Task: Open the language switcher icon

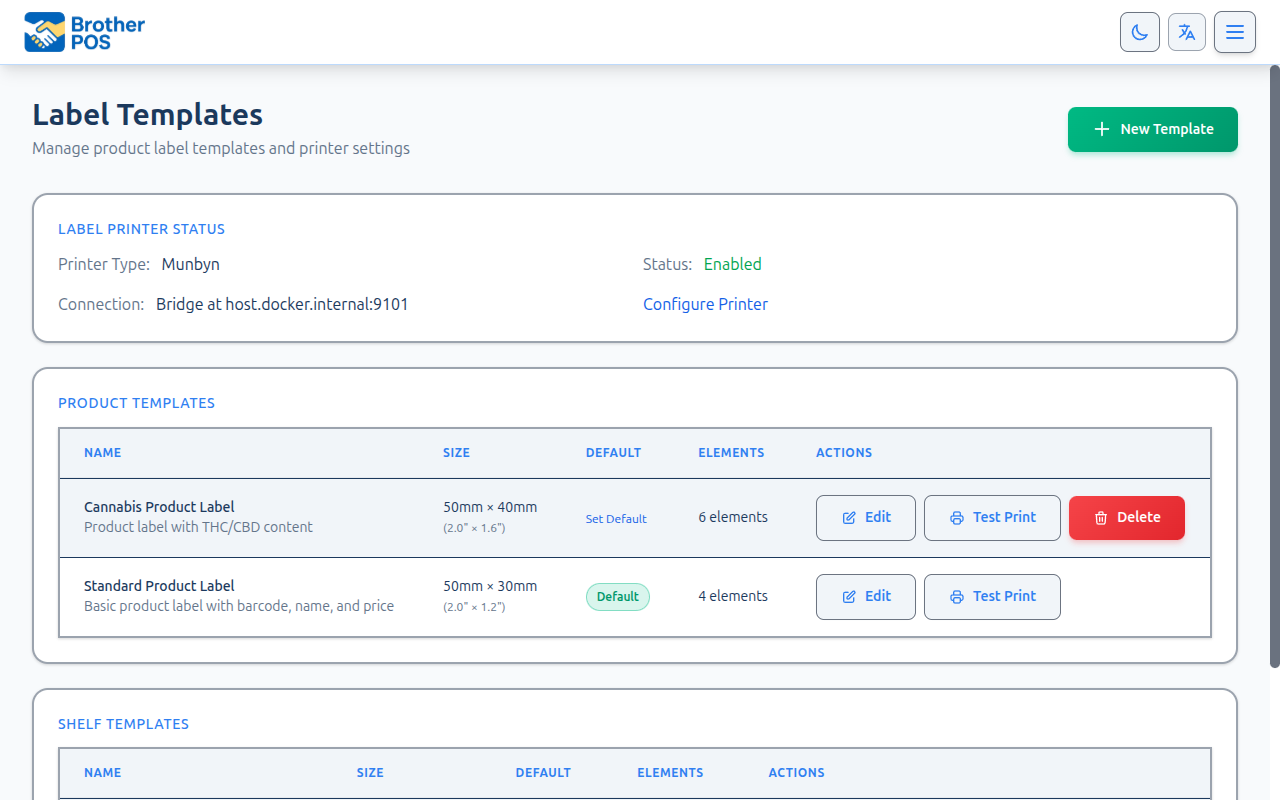Action: pyautogui.click(x=1186, y=31)
